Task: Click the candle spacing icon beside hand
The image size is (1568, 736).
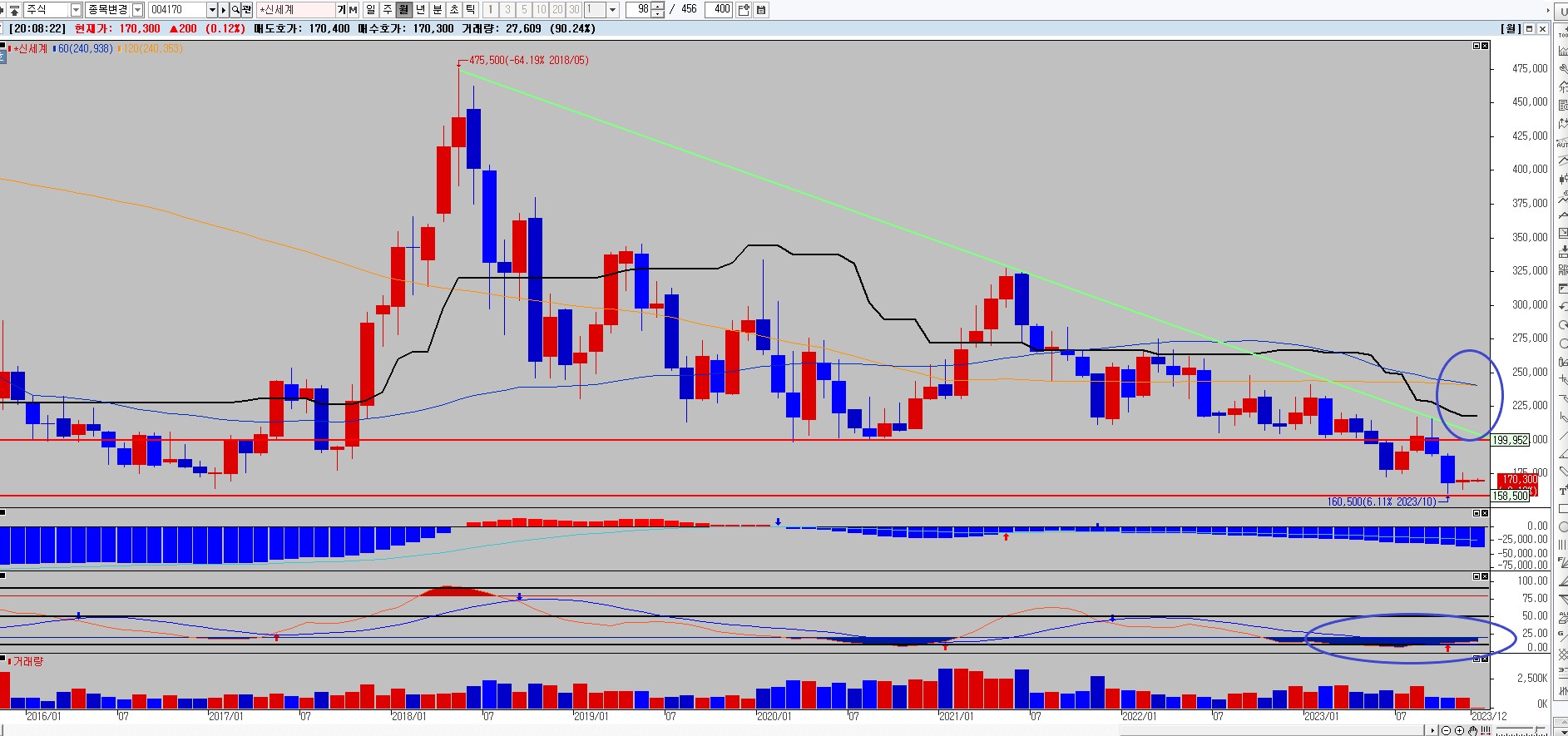Action: tap(1485, 730)
